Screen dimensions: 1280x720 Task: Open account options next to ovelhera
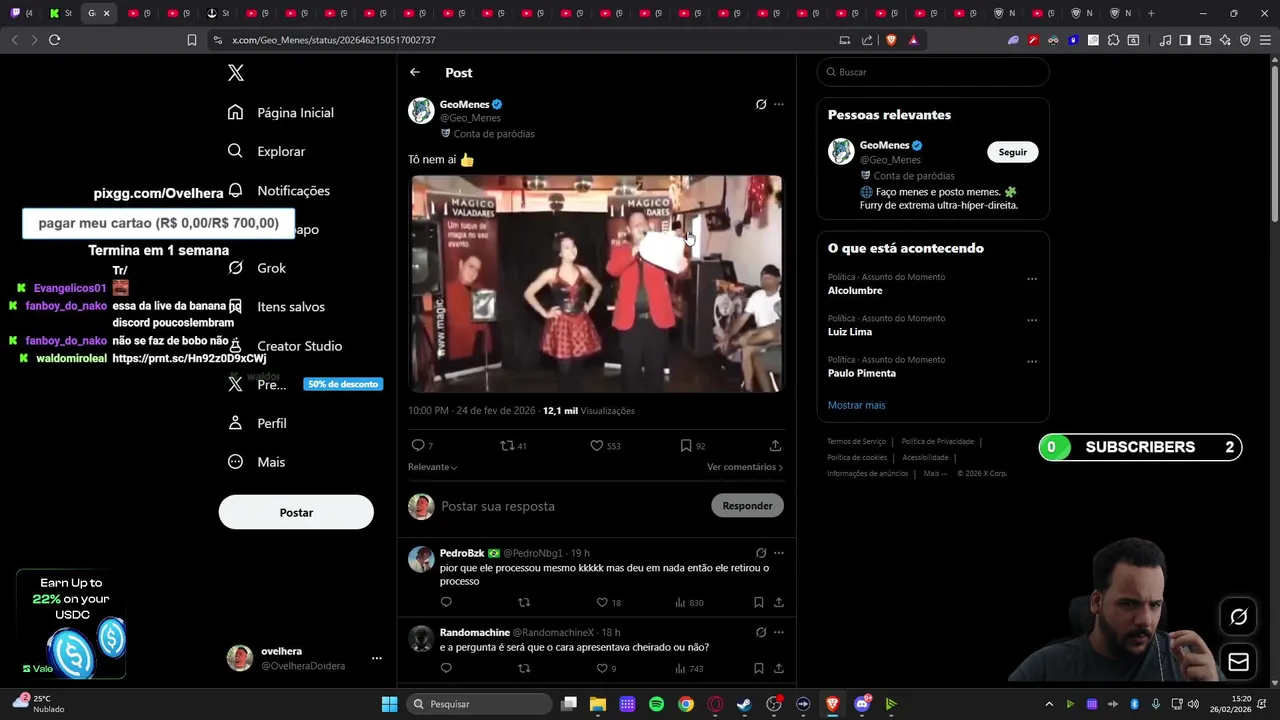[377, 658]
